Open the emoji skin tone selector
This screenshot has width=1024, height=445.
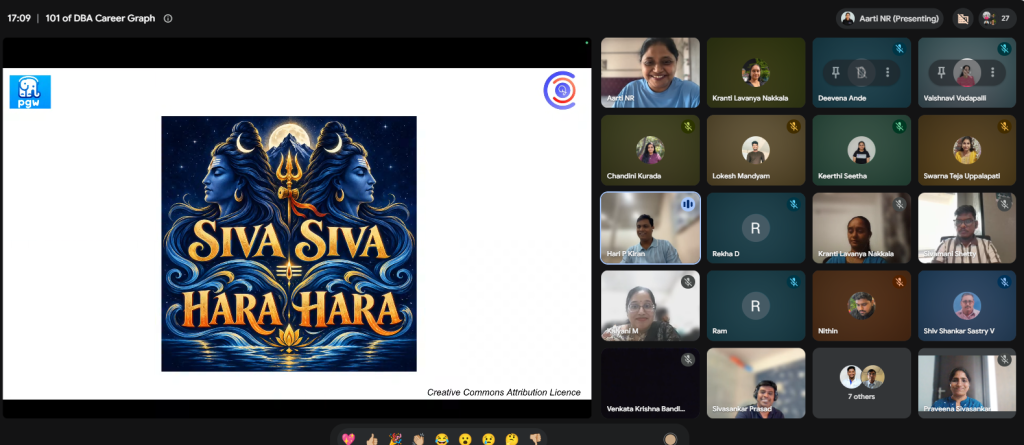pos(669,439)
